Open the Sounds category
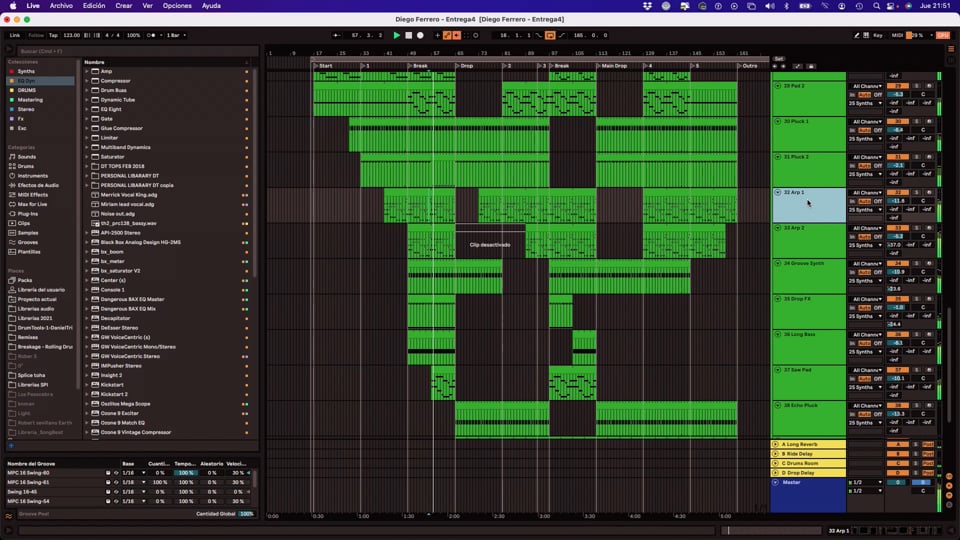This screenshot has height=540, width=960. (x=26, y=157)
